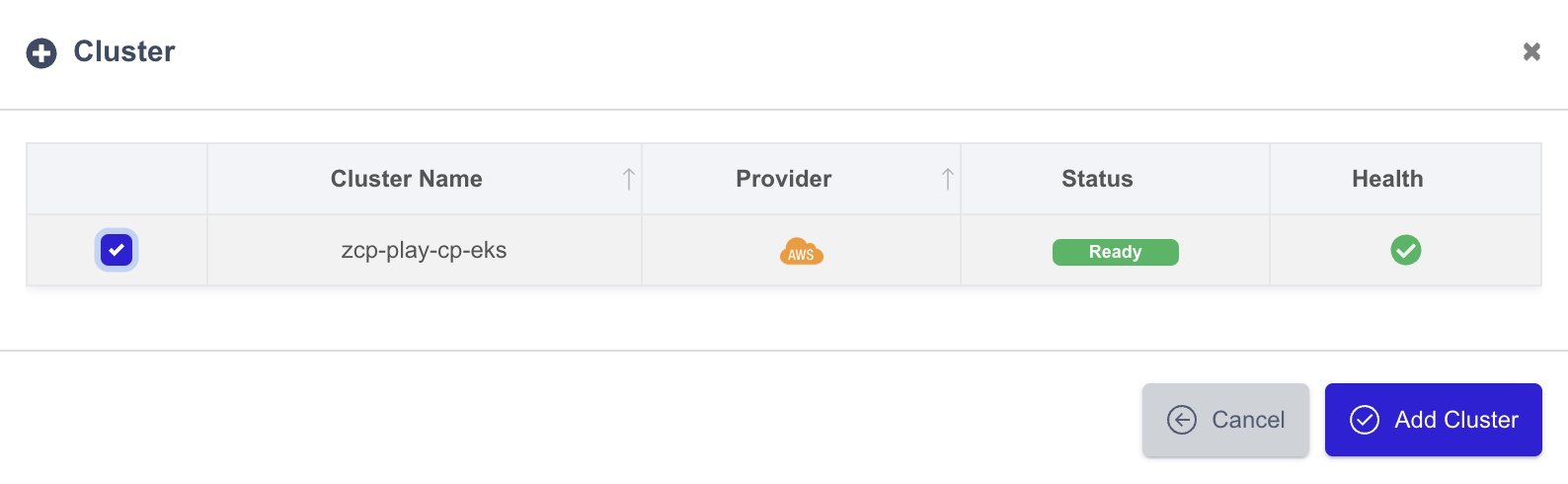Click the back arrow icon in Cancel
Image resolution: width=1568 pixels, height=484 pixels.
click(x=1182, y=420)
